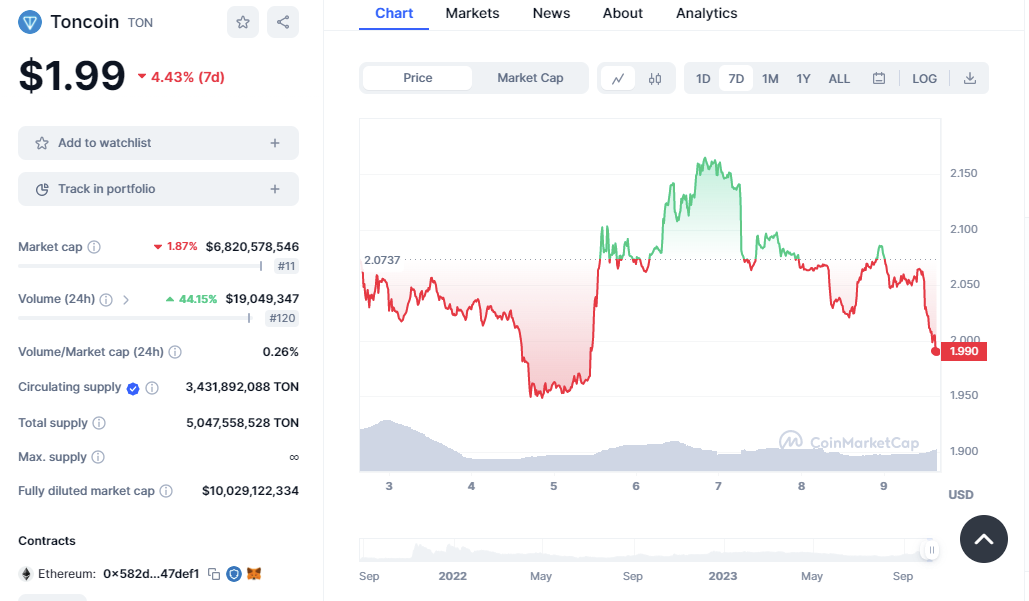The width and height of the screenshot is (1029, 601).
Task: Set chart range to 7D
Action: coord(736,79)
